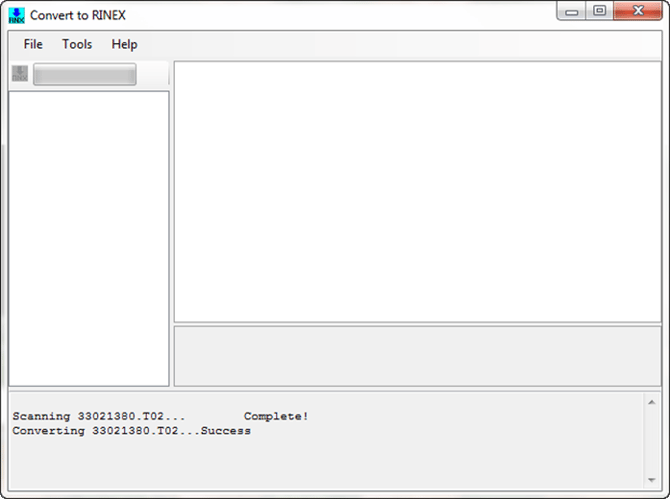The image size is (670, 499).
Task: Click the "Scanning 33021380.T02... Complete!" log line
Action: pos(160,416)
